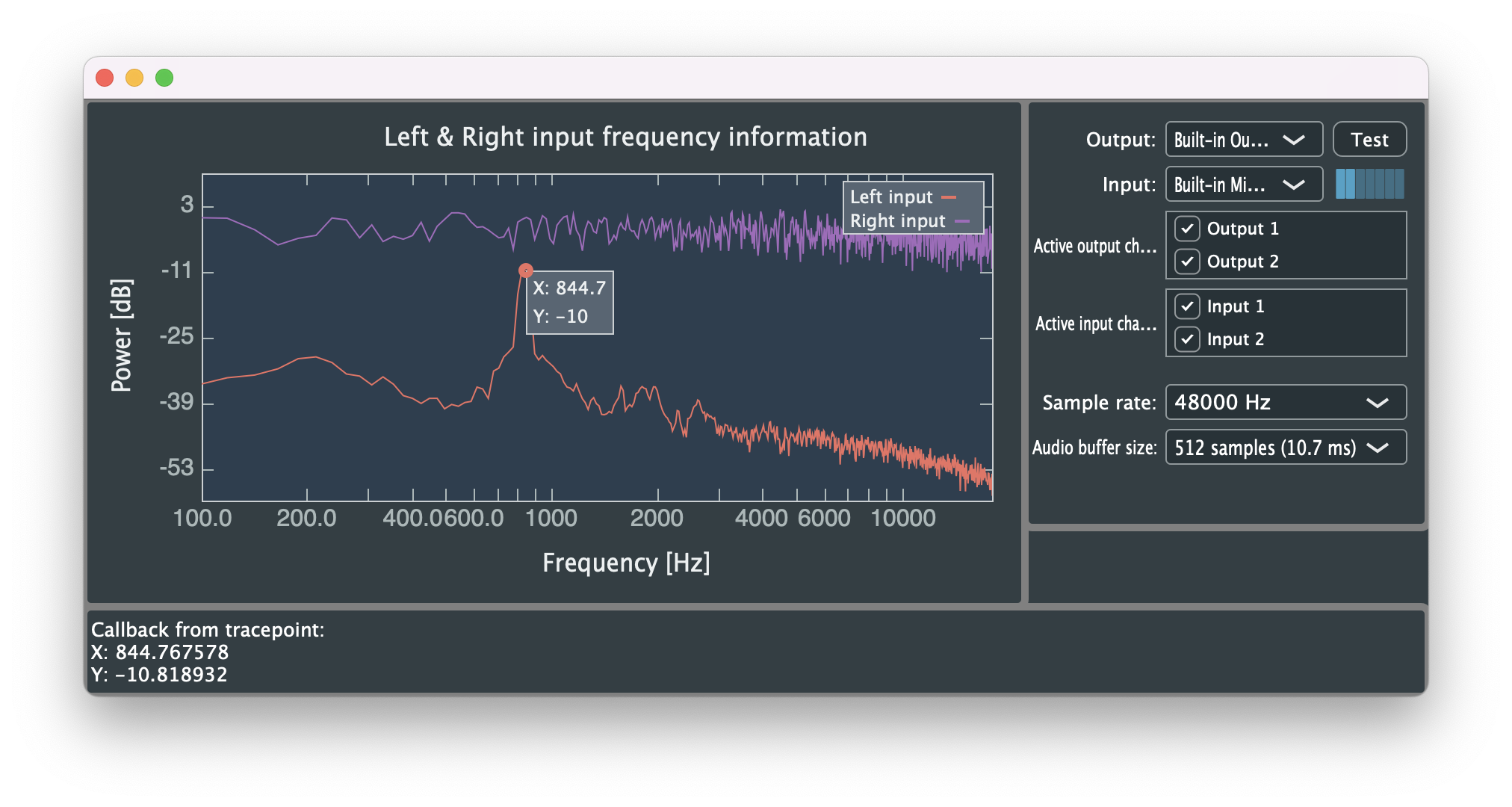Uncheck the Output 1 checkbox
The image size is (1512, 807).
(1187, 229)
